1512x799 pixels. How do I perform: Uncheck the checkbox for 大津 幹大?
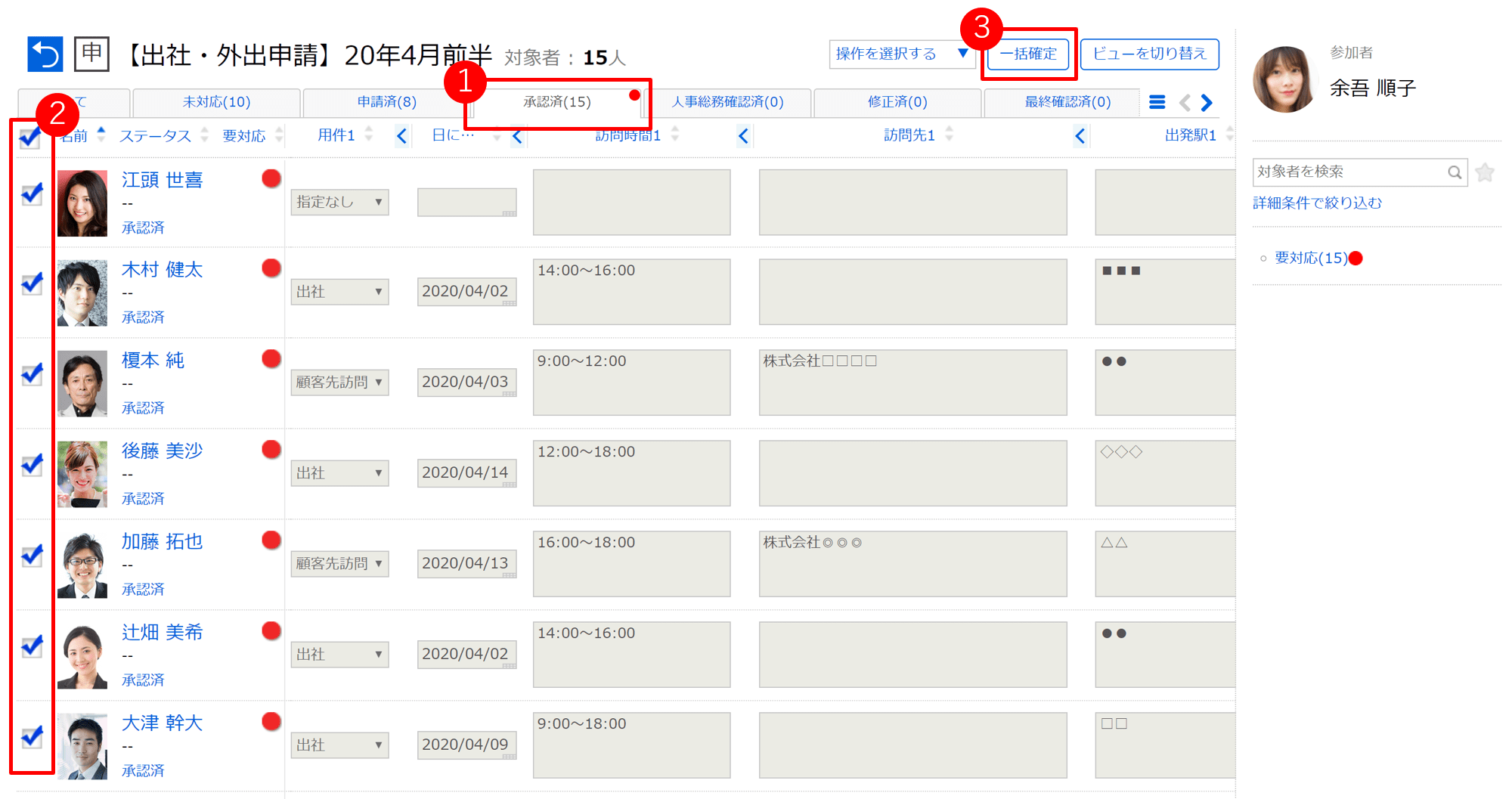tap(32, 736)
